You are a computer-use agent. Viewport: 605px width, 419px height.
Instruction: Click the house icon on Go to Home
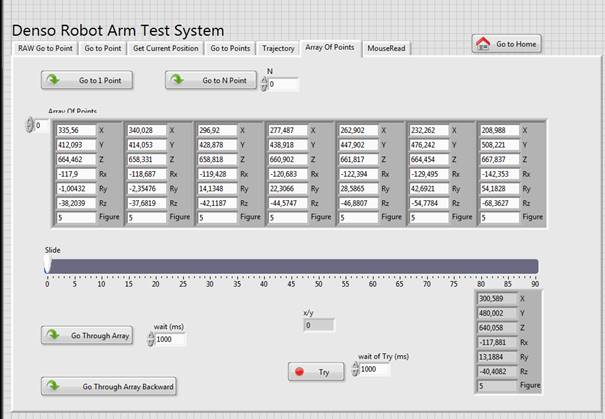483,43
